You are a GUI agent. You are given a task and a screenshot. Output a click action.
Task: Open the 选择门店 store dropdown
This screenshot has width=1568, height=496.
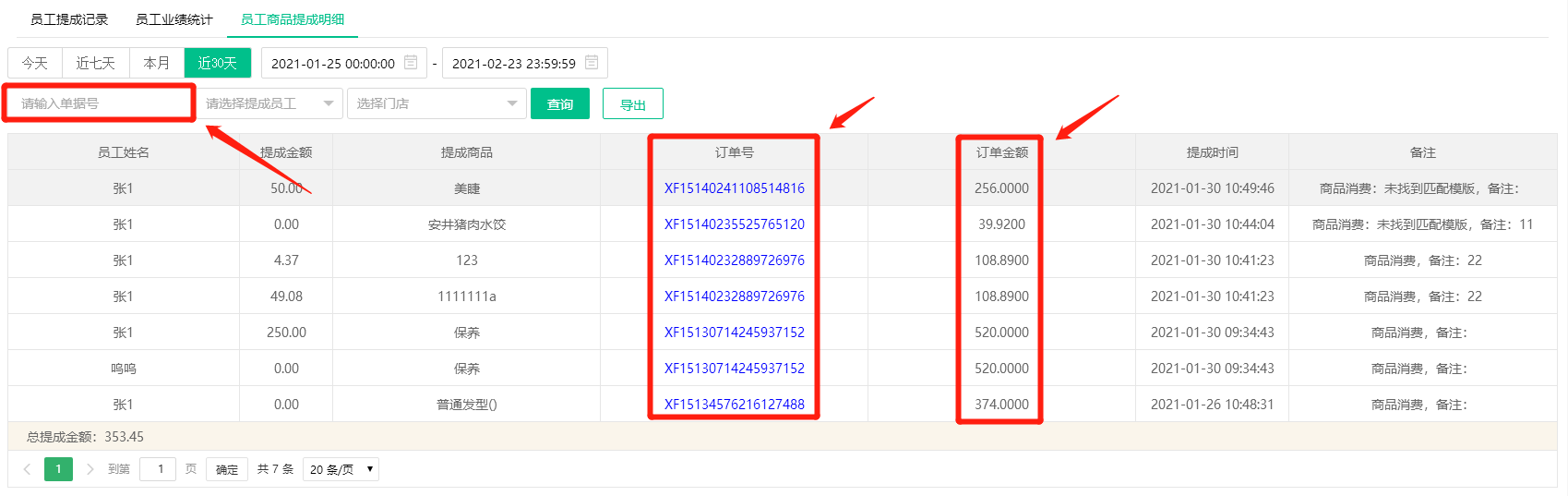point(437,103)
